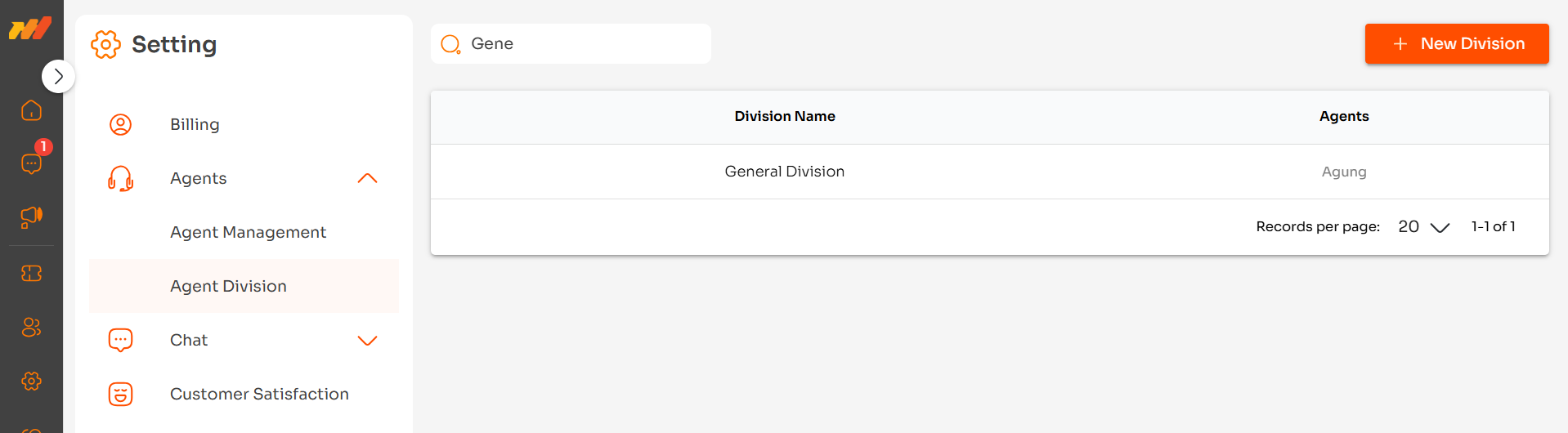The width and height of the screenshot is (1568, 433).
Task: Open the contacts people icon
Action: coord(31,328)
